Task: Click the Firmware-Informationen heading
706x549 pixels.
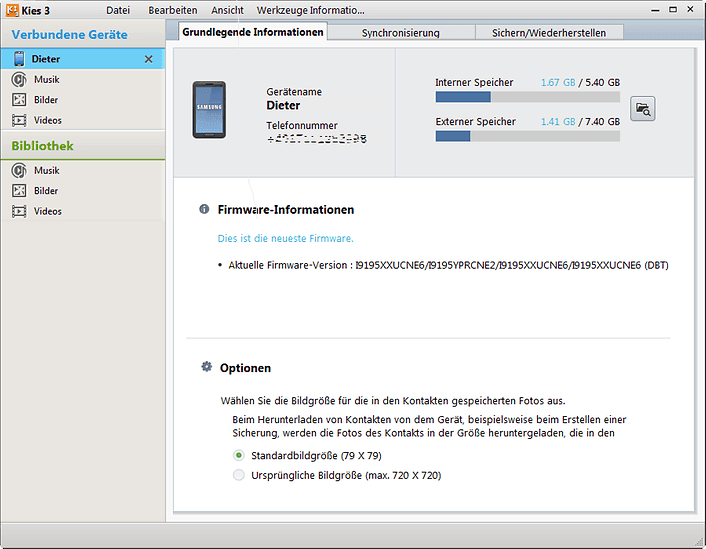Action: pos(286,209)
